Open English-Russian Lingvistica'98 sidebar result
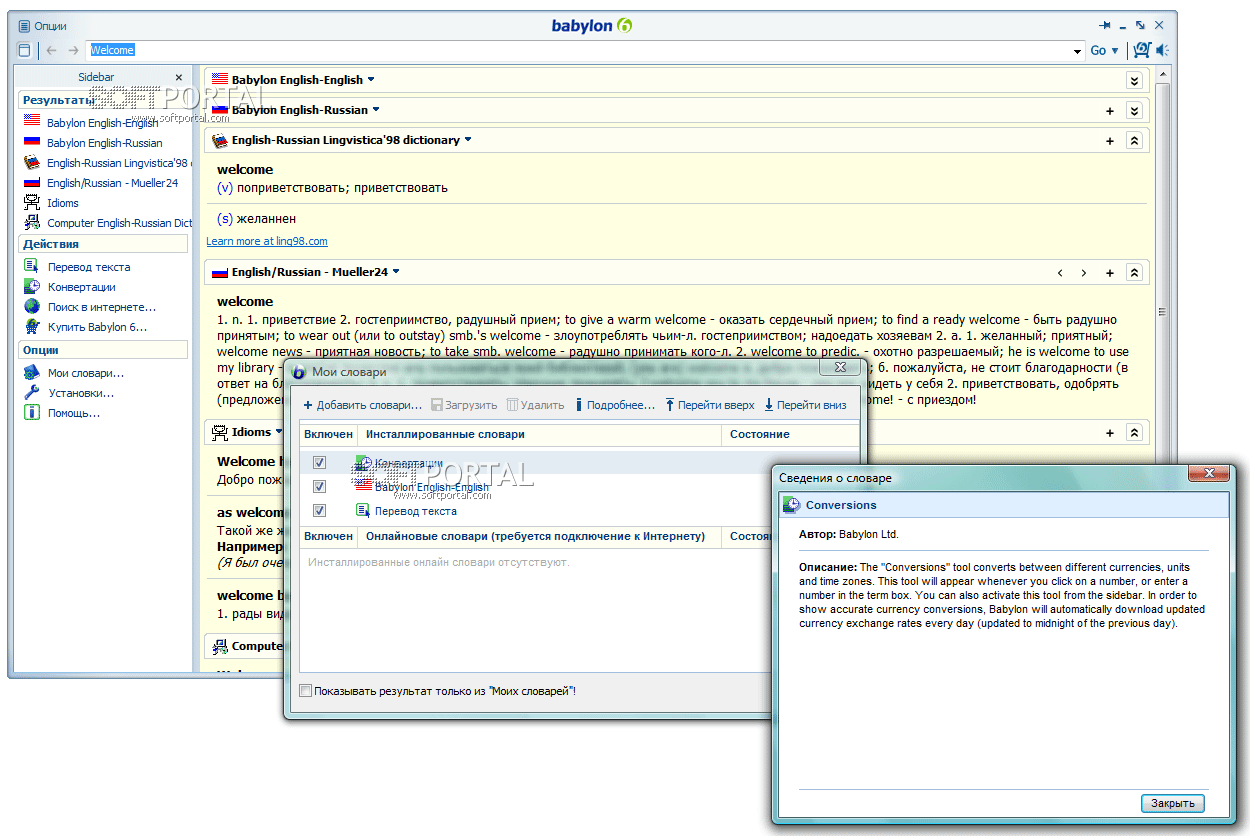The width and height of the screenshot is (1250, 836). click(x=107, y=163)
